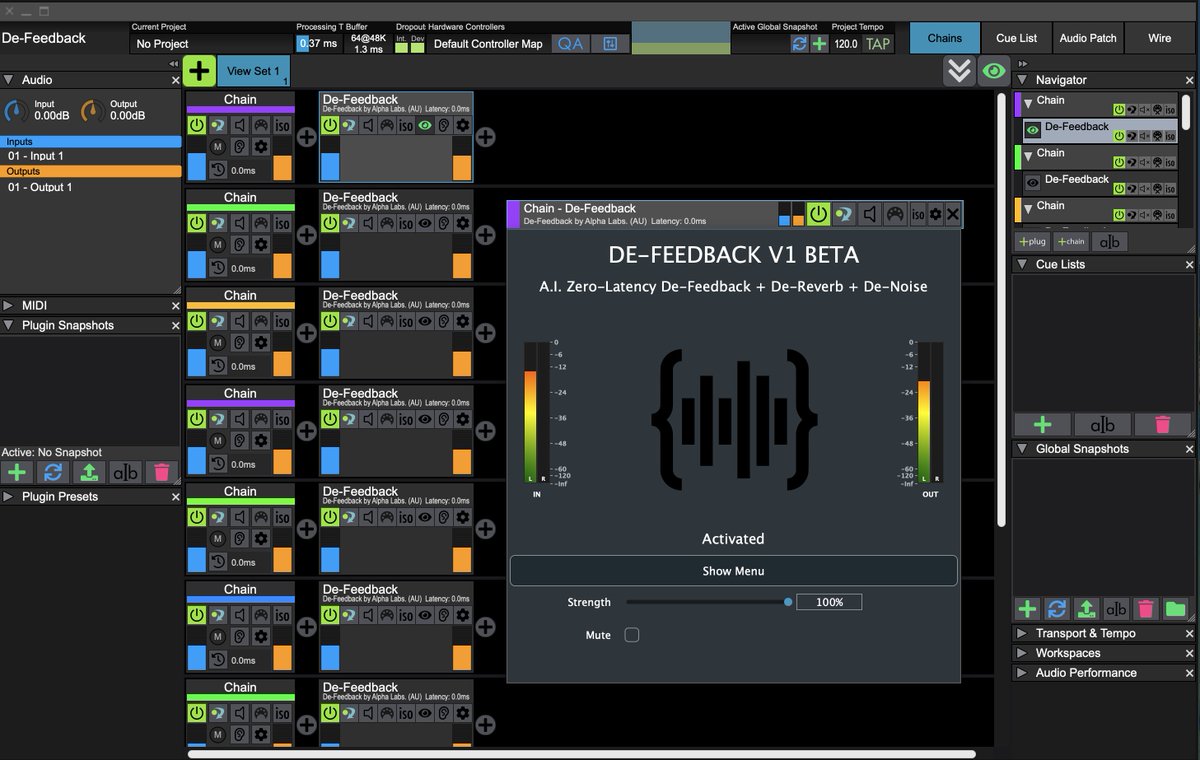
Task: Delete cue list with trash icon
Action: (1162, 424)
